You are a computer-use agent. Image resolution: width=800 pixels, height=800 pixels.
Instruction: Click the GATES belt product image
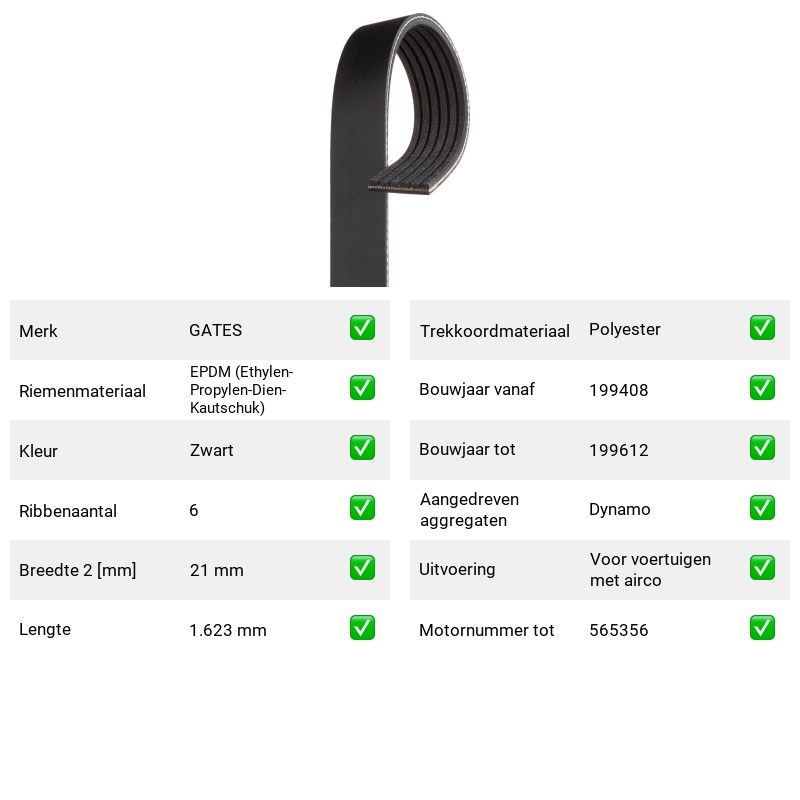[x=399, y=149]
